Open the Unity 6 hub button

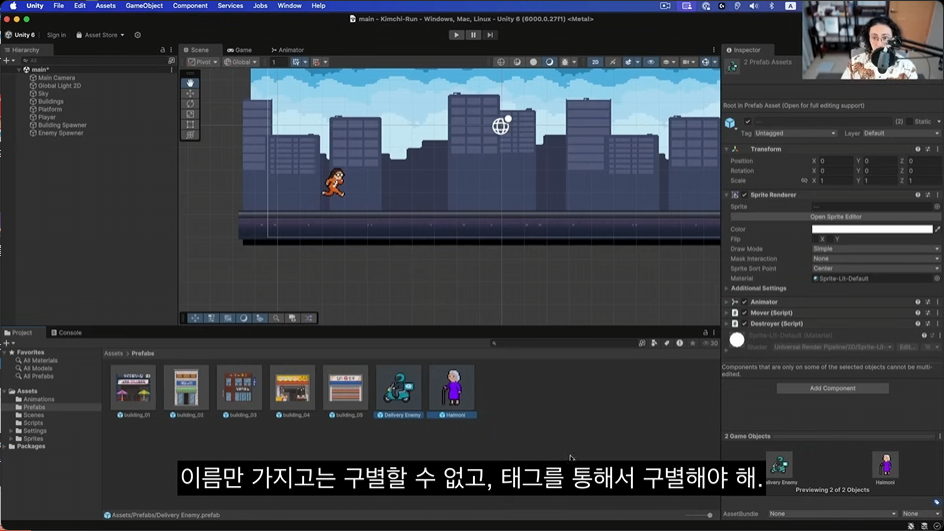(x=20, y=35)
